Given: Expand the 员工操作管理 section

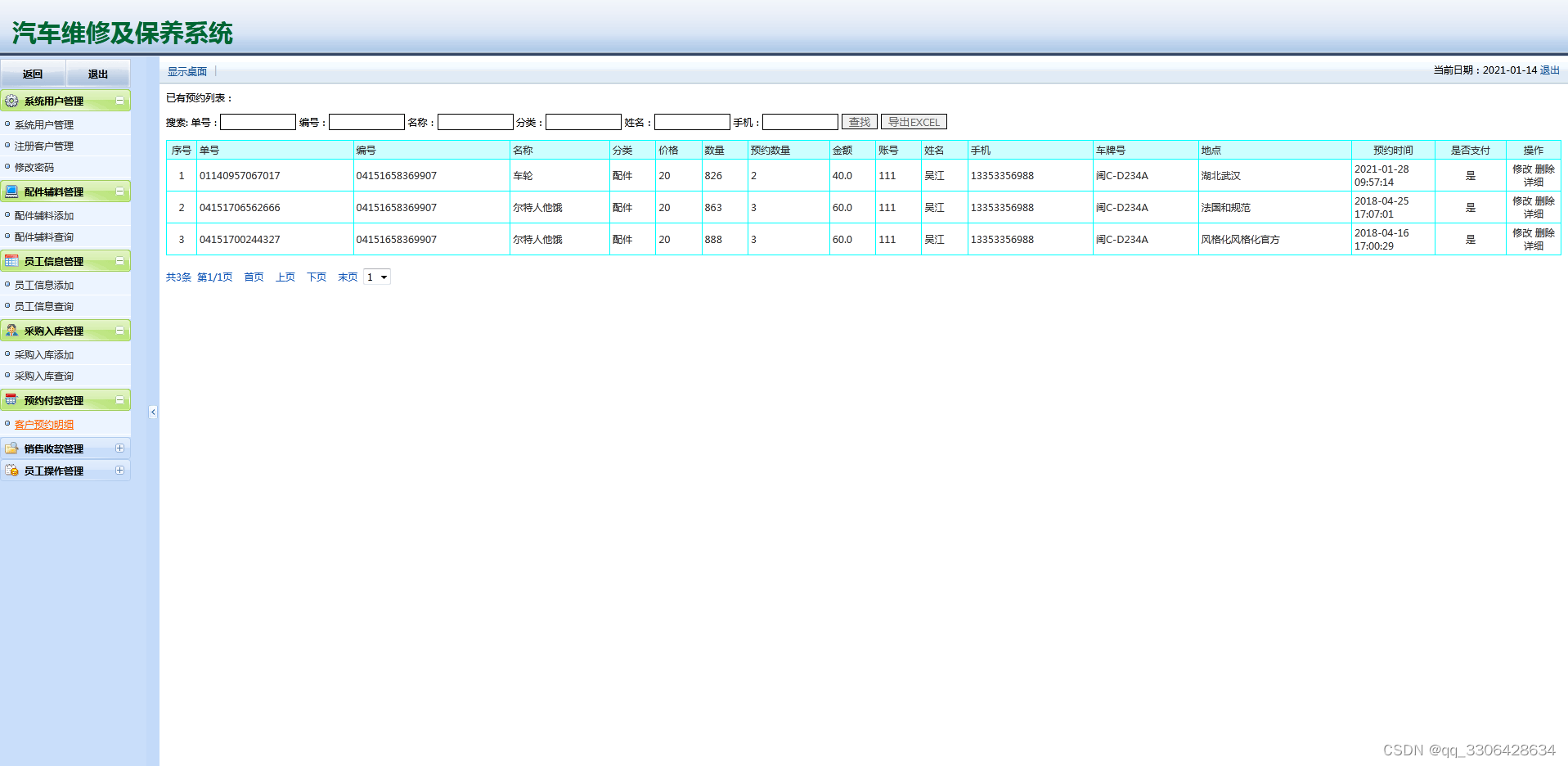Looking at the screenshot, I should click(x=119, y=471).
